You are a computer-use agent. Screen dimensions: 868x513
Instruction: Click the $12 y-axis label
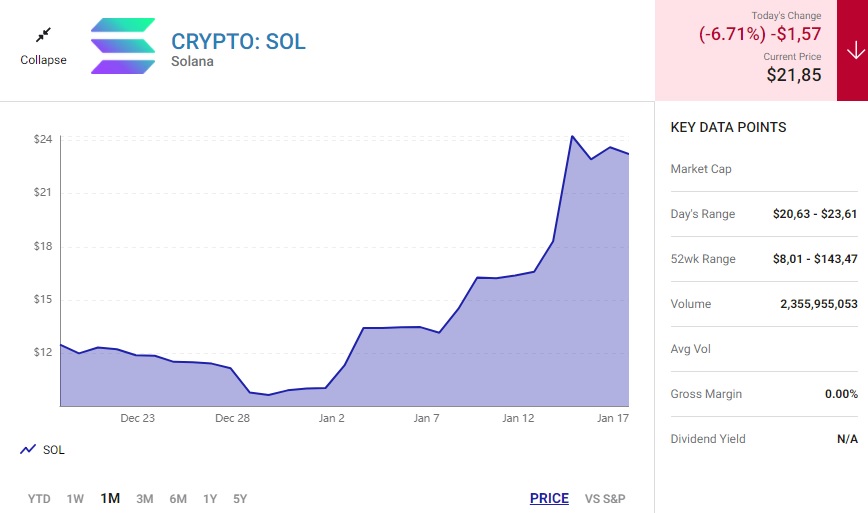pos(43,353)
